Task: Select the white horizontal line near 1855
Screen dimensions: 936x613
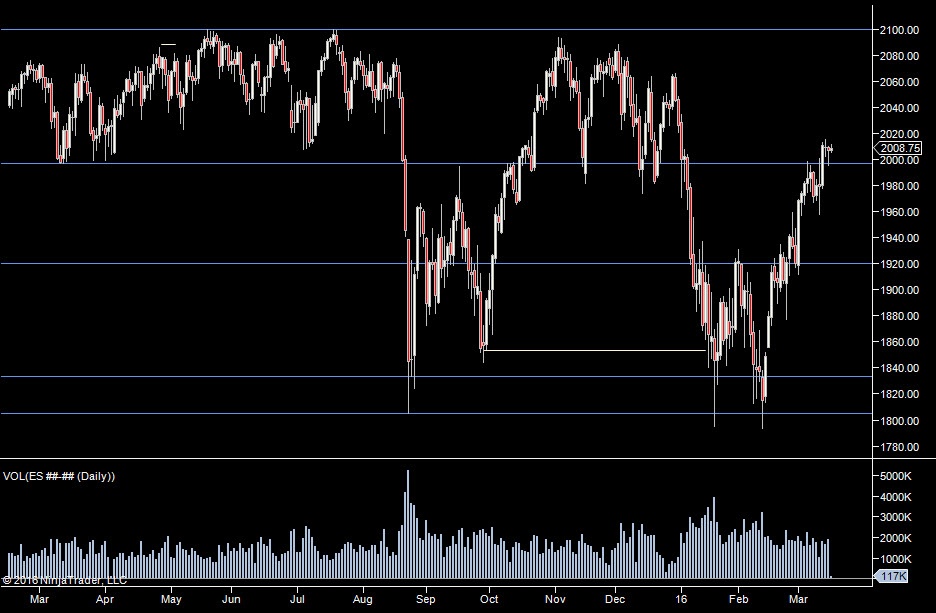Action: pos(595,351)
